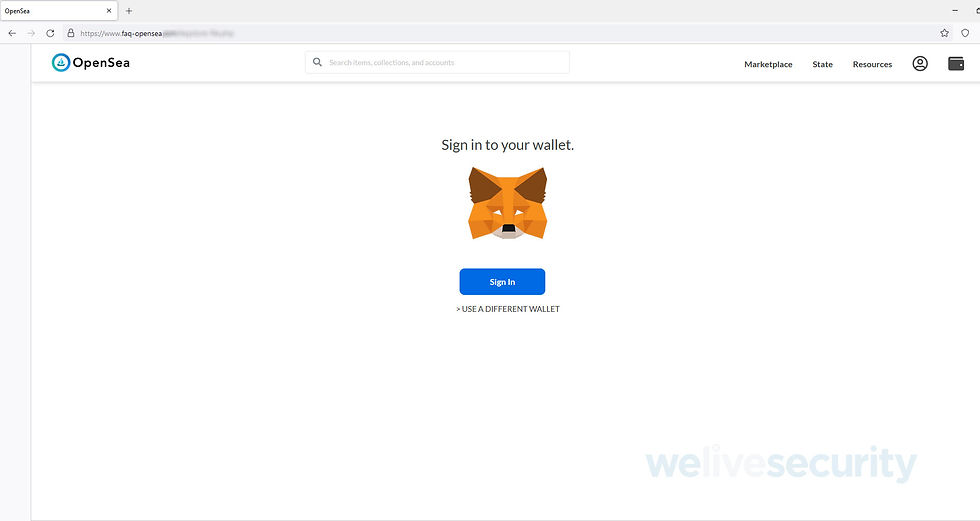Image resolution: width=980 pixels, height=521 pixels.
Task: Open the account profile icon
Action: click(x=920, y=64)
